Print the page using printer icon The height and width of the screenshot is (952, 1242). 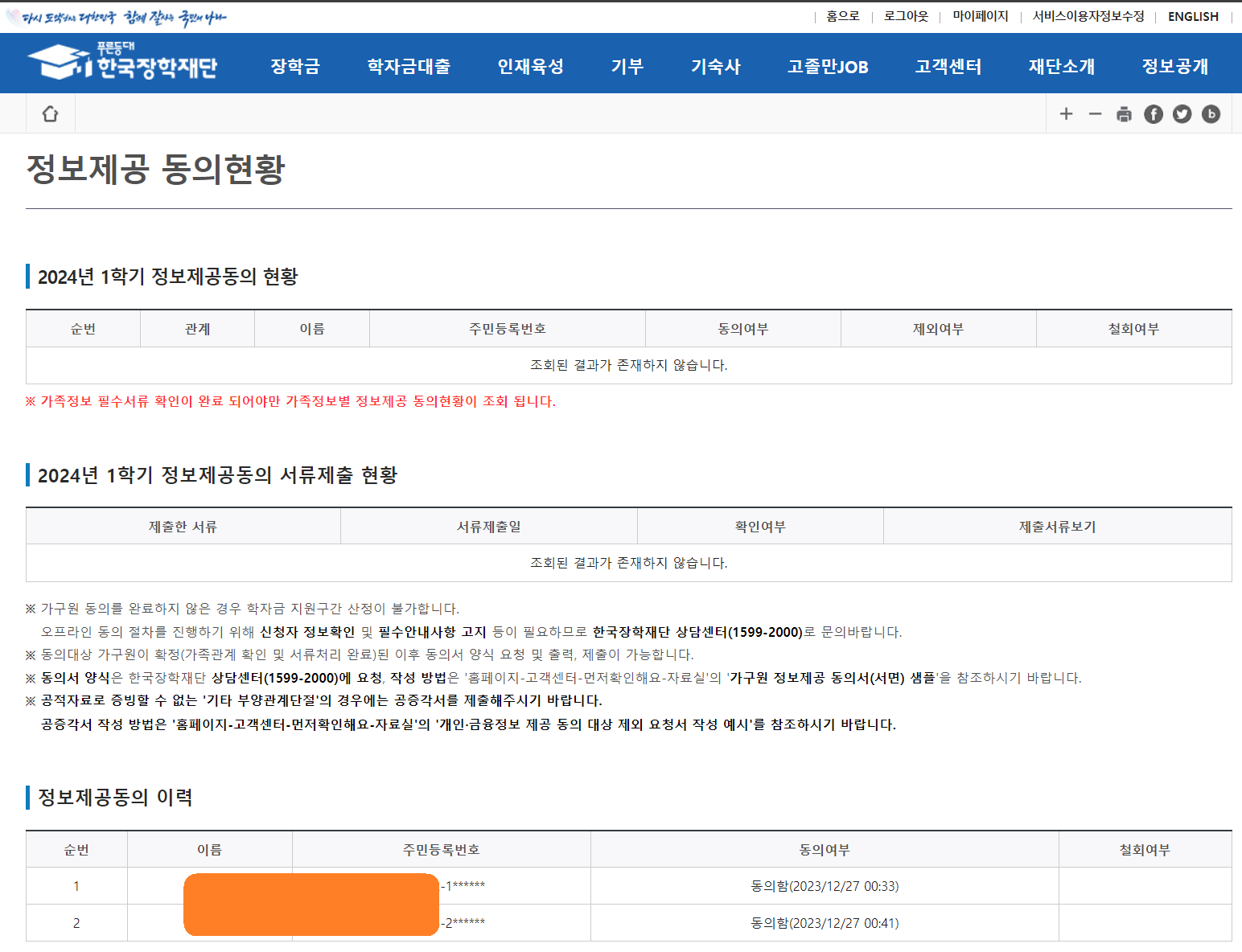(1124, 114)
